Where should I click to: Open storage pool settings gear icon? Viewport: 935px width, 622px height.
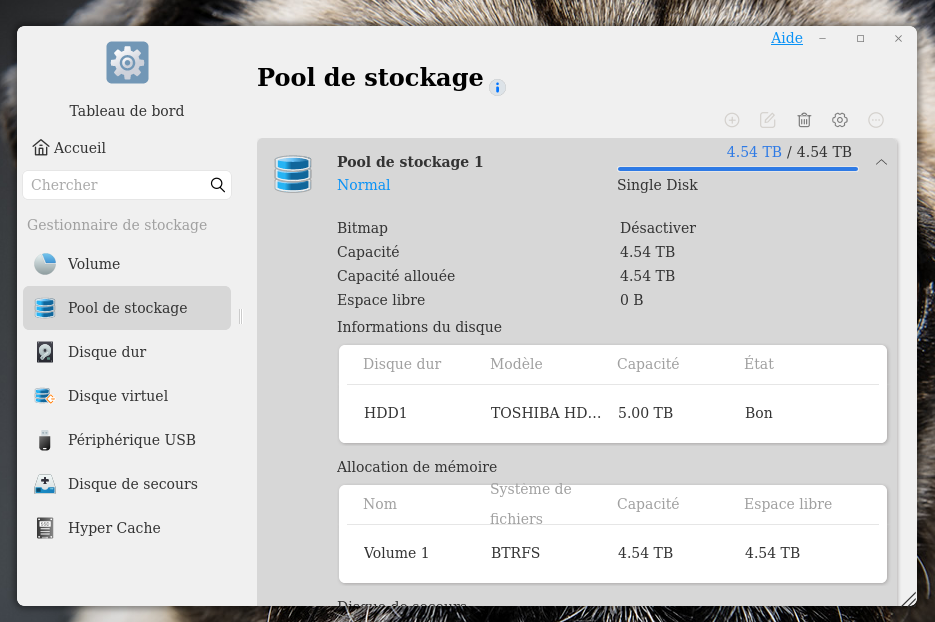click(x=840, y=120)
